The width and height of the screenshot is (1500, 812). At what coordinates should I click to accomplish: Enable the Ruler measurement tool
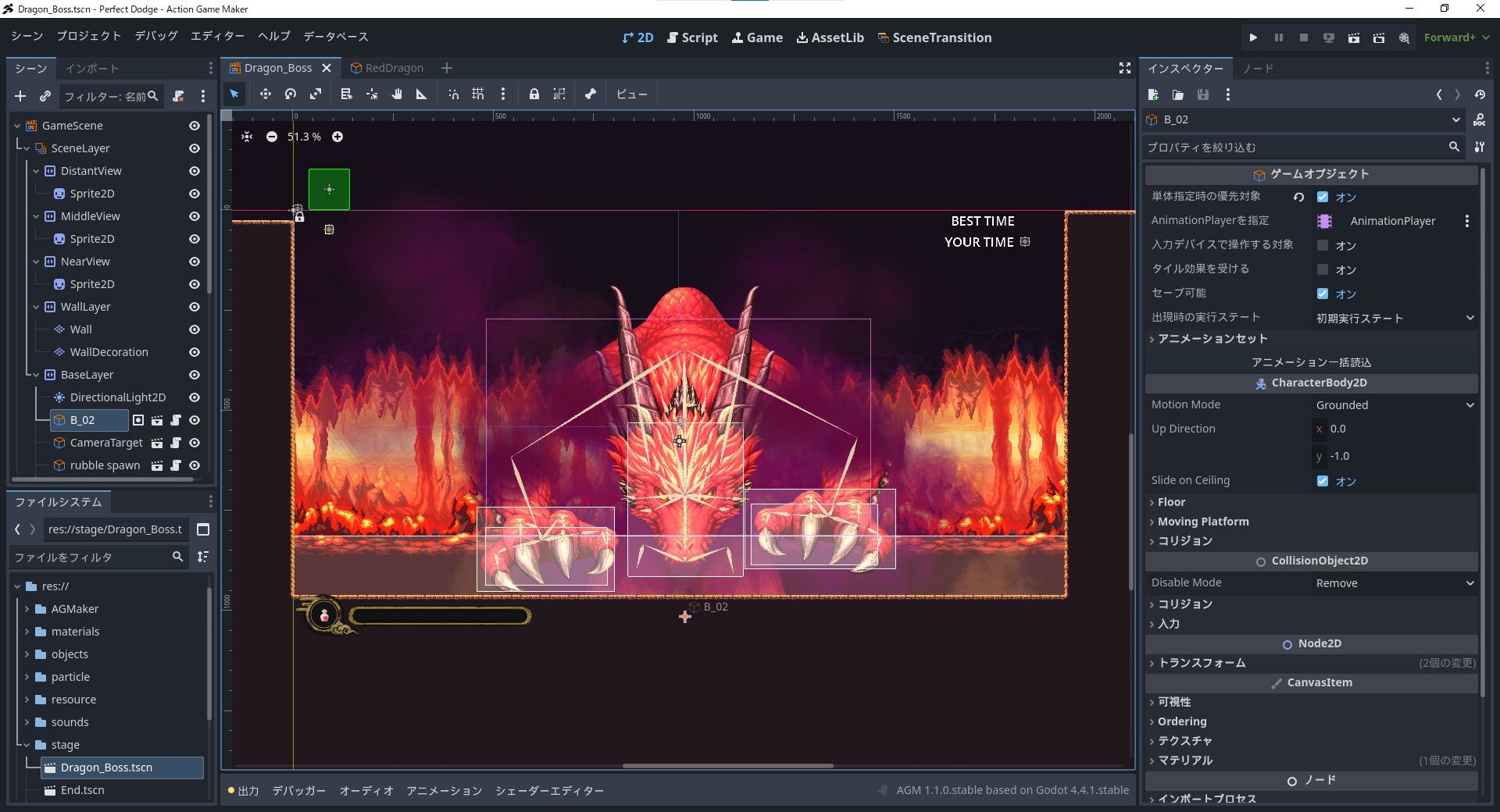(x=422, y=94)
